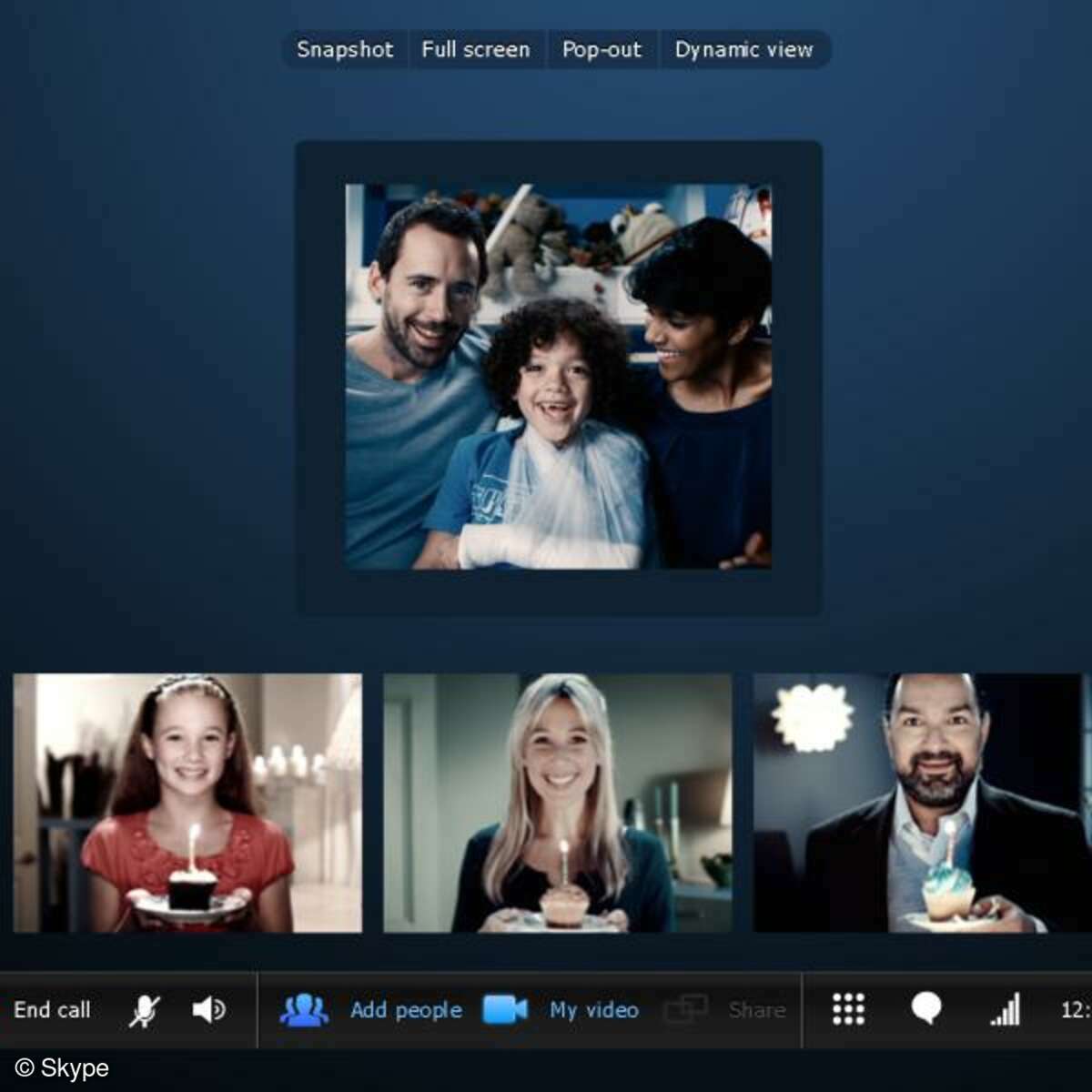Open the dial pad icon
1092x1092 pixels.
(846, 1010)
